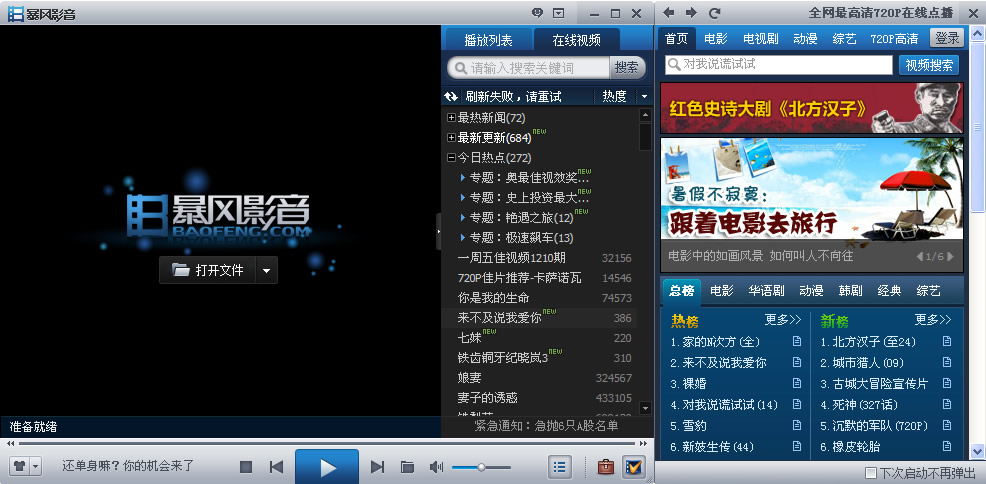Click the collapse handle between video and list
This screenshot has width=986, height=484.
click(438, 231)
